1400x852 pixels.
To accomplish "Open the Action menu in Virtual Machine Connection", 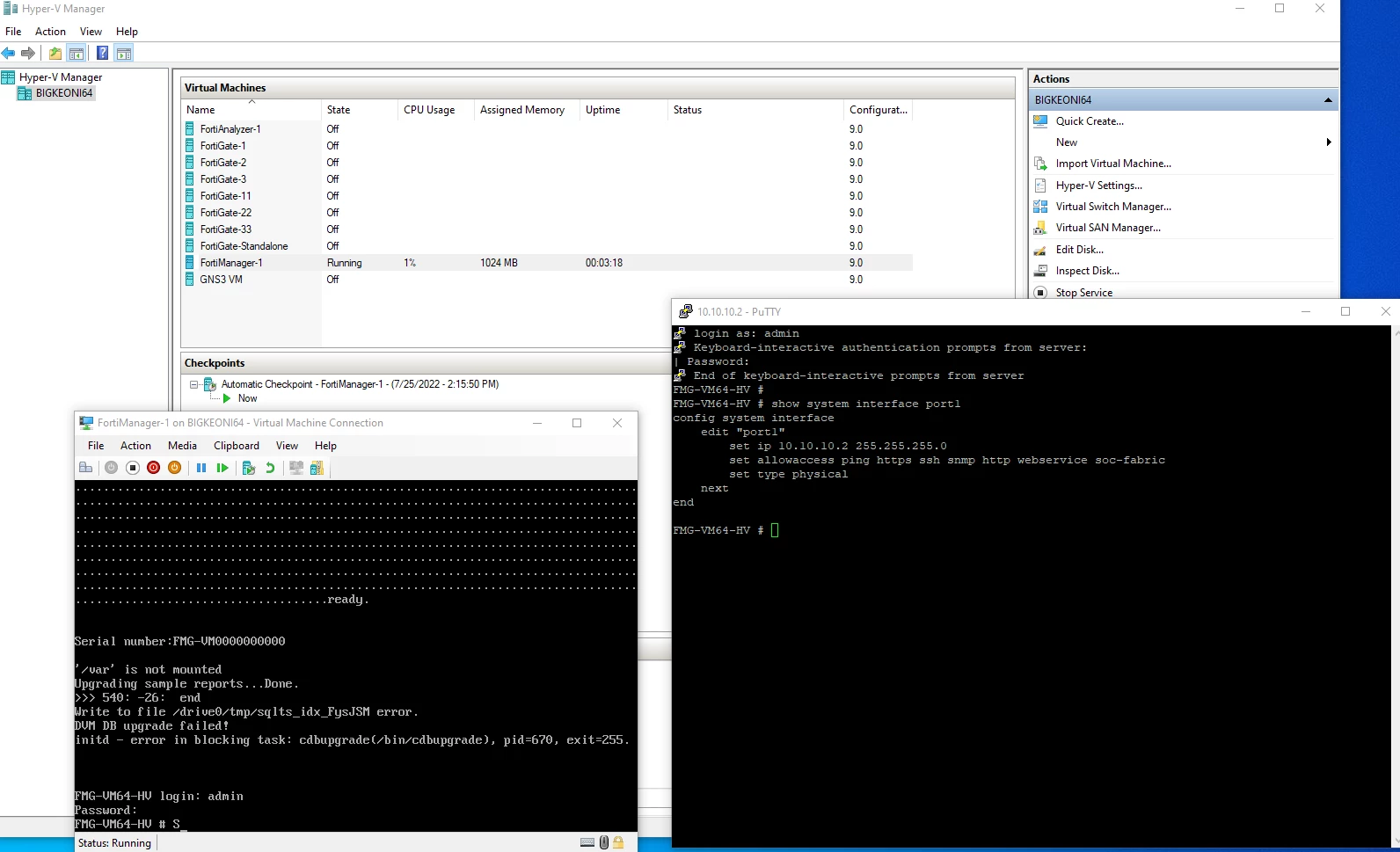I will [135, 446].
